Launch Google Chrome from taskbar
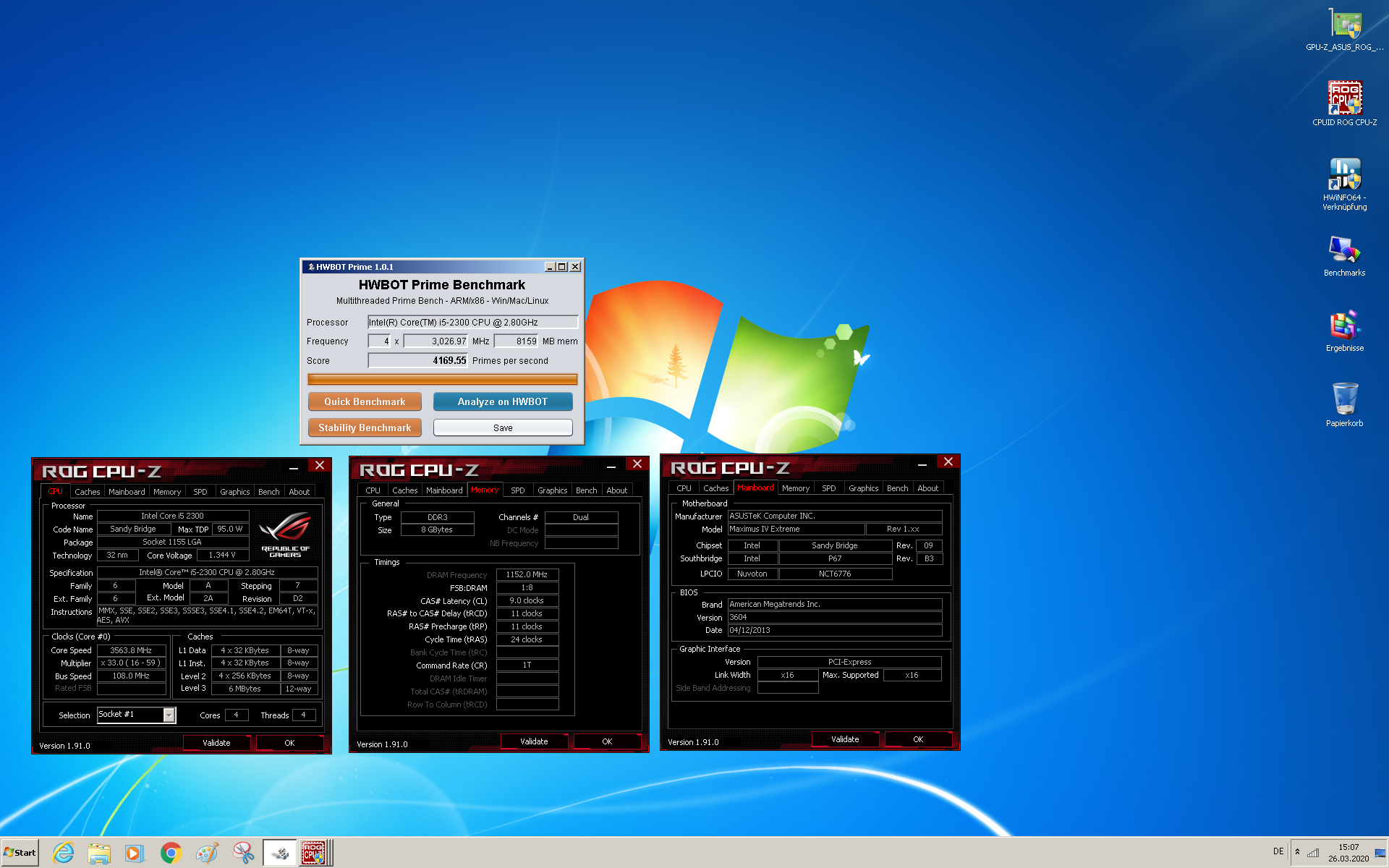This screenshot has height=868, width=1389. [171, 853]
